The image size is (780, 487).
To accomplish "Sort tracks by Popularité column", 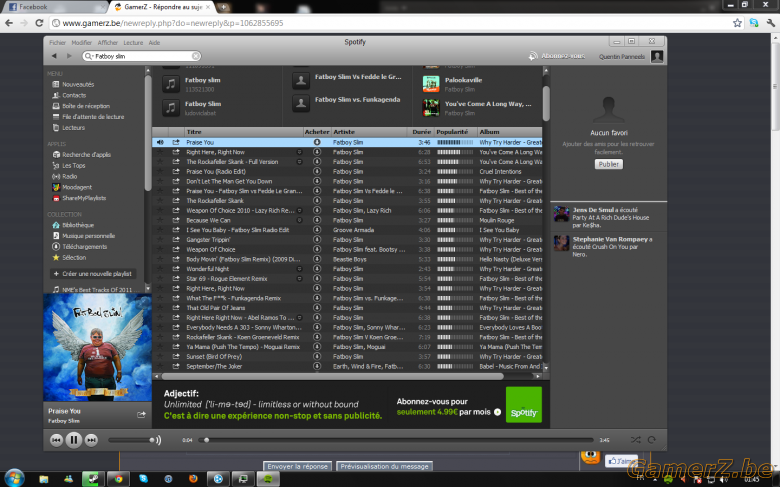I will [455, 132].
